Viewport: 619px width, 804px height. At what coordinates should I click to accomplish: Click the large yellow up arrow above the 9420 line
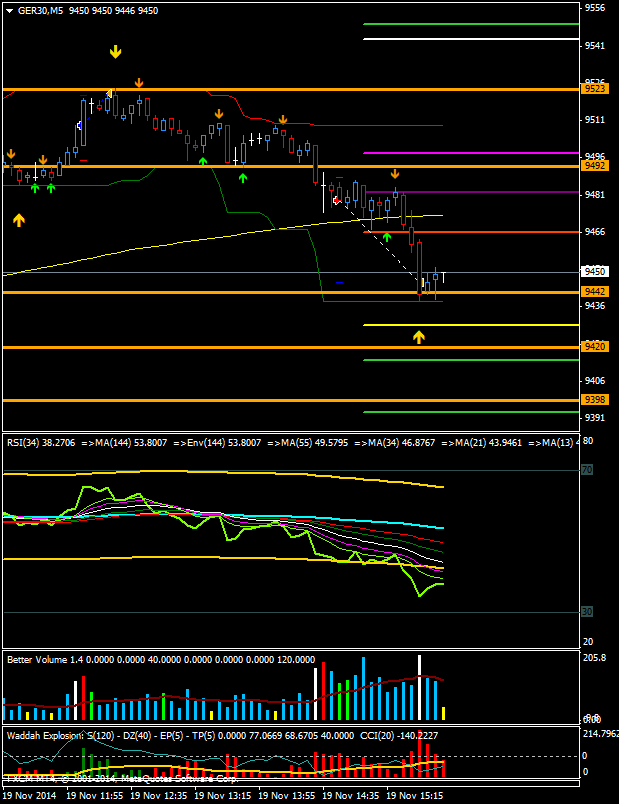[419, 337]
